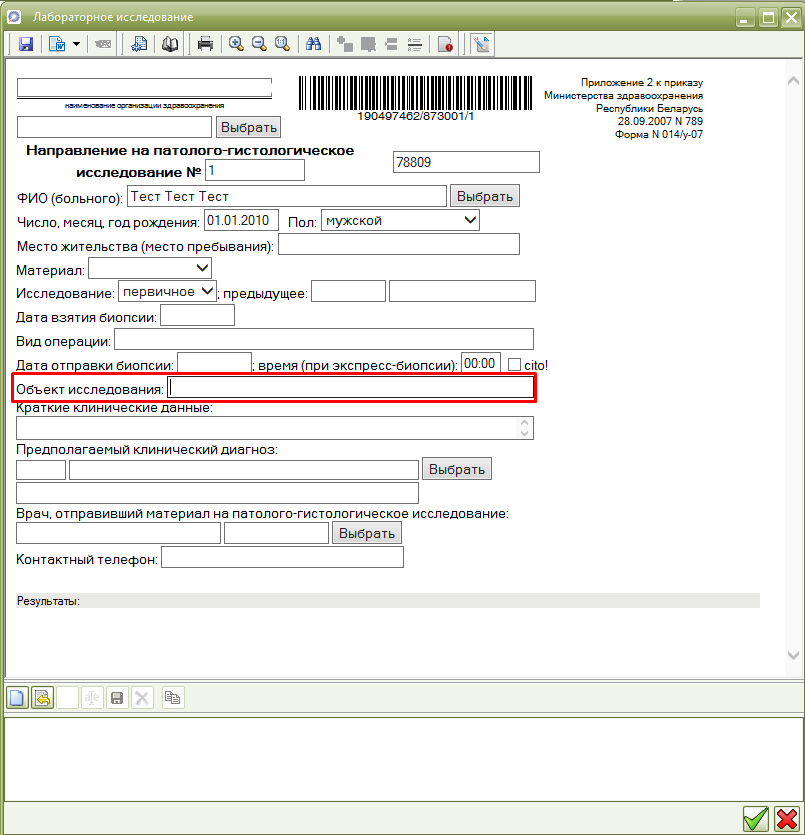Click the new blank page icon in bottom toolbar
The height and width of the screenshot is (835, 805).
point(17,697)
